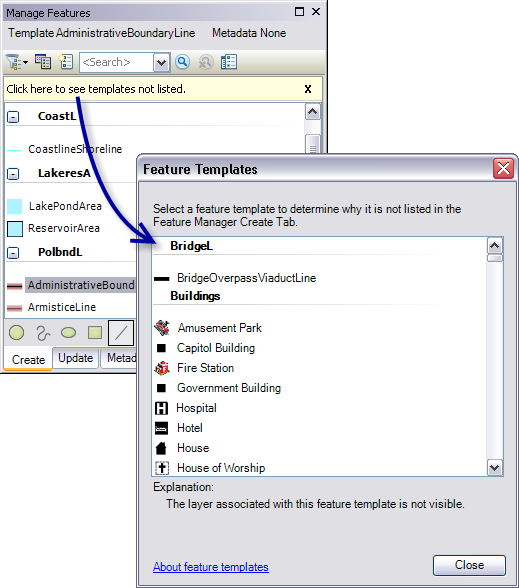Select the House template
The width and height of the screenshot is (519, 588).
coord(193,448)
